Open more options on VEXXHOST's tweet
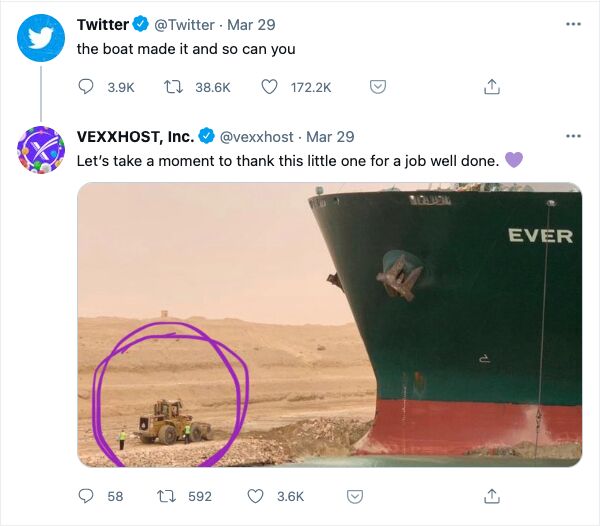 [573, 136]
